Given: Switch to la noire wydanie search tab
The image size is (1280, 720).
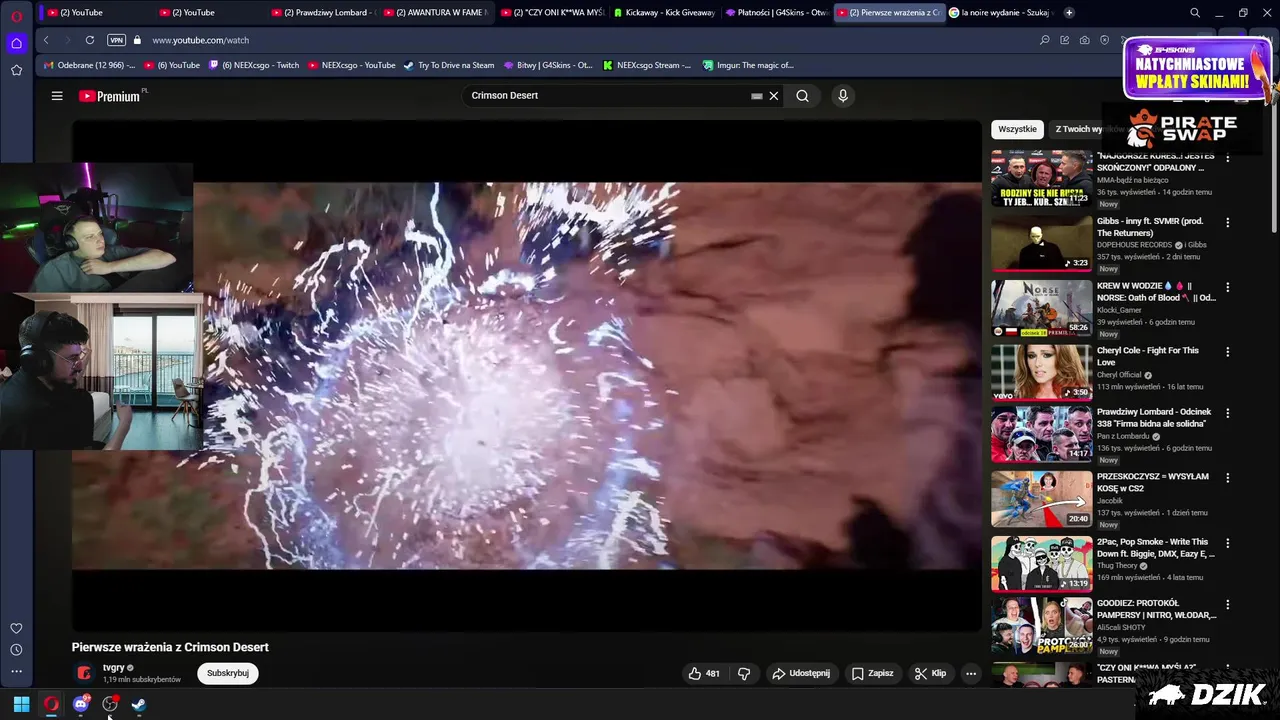Looking at the screenshot, I should (x=1001, y=12).
